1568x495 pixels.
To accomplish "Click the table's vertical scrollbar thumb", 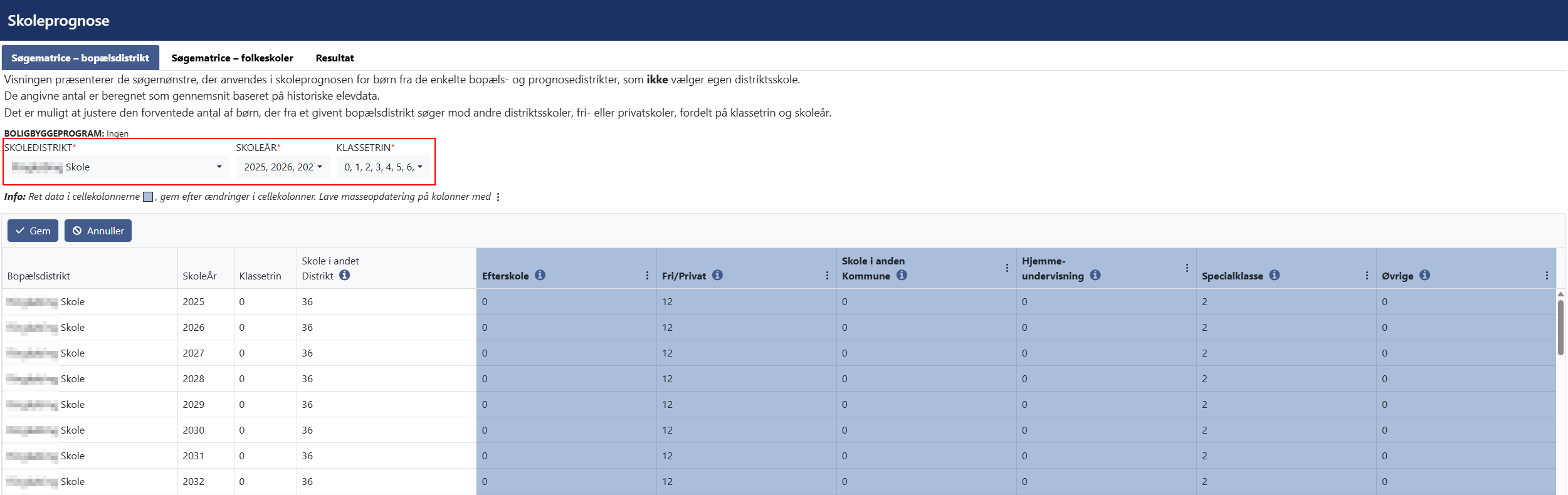I will pyautogui.click(x=1560, y=326).
